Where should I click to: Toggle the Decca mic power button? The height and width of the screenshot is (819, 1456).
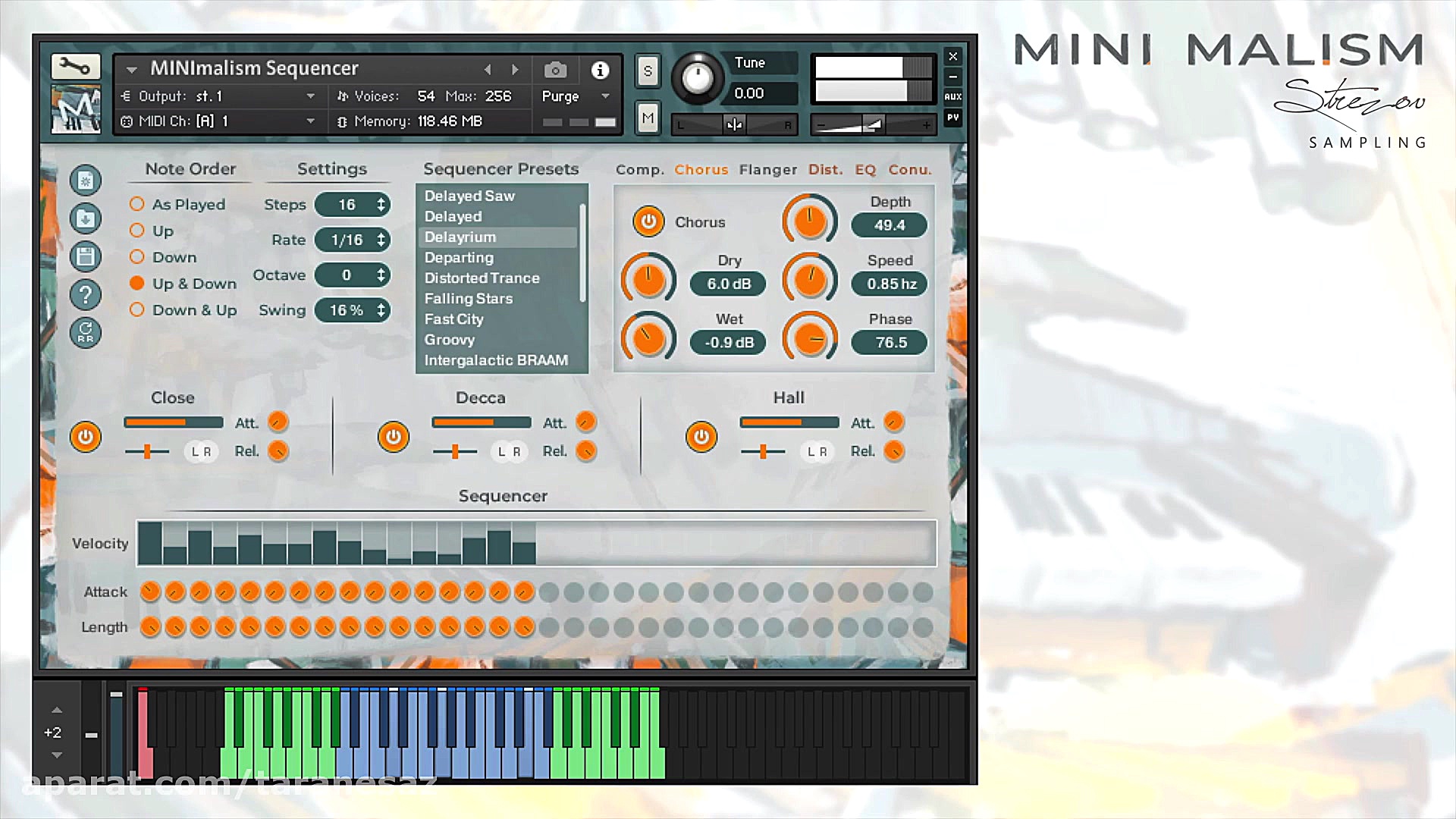pyautogui.click(x=393, y=437)
